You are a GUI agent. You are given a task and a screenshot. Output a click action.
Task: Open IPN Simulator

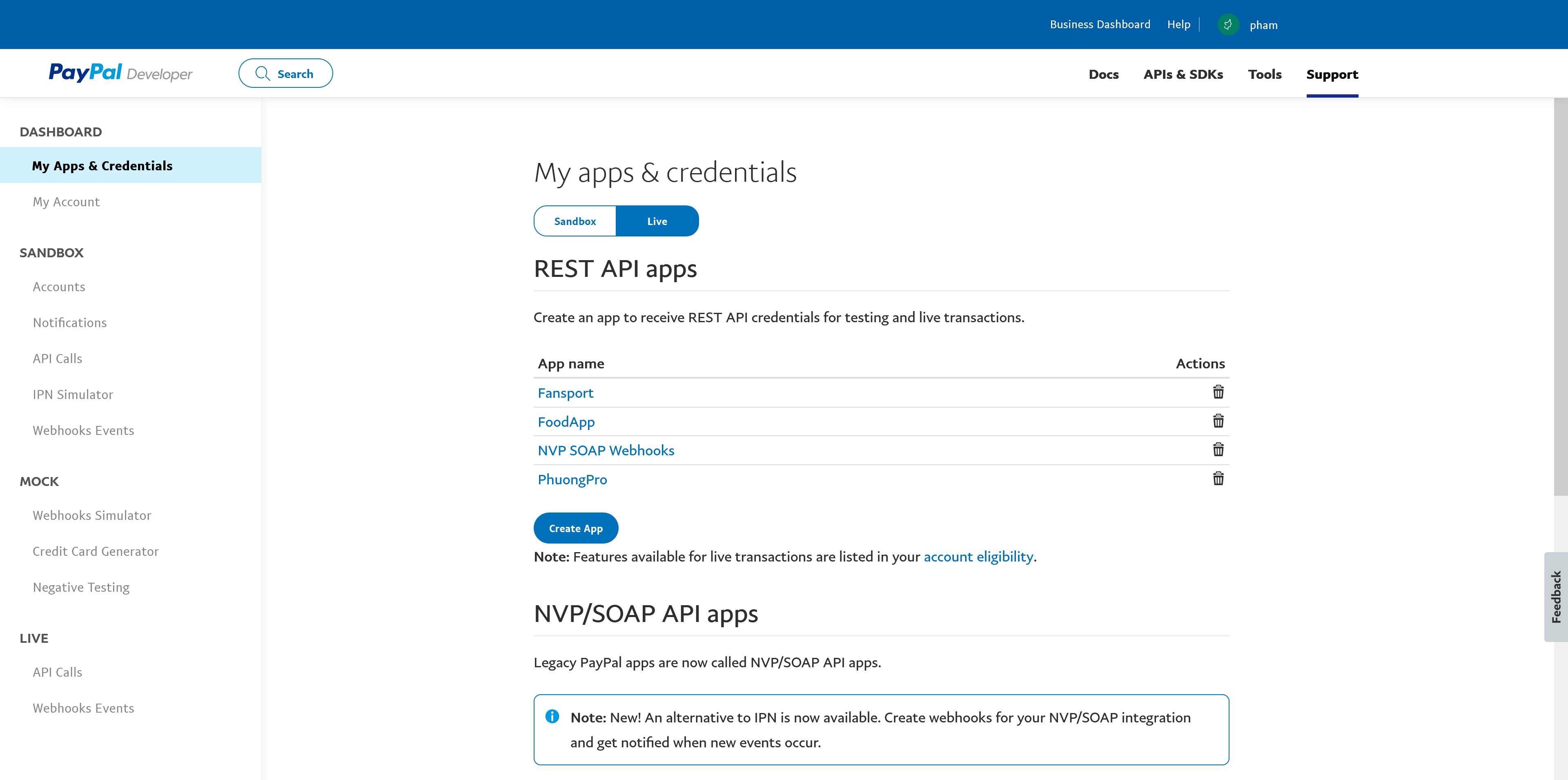tap(72, 394)
